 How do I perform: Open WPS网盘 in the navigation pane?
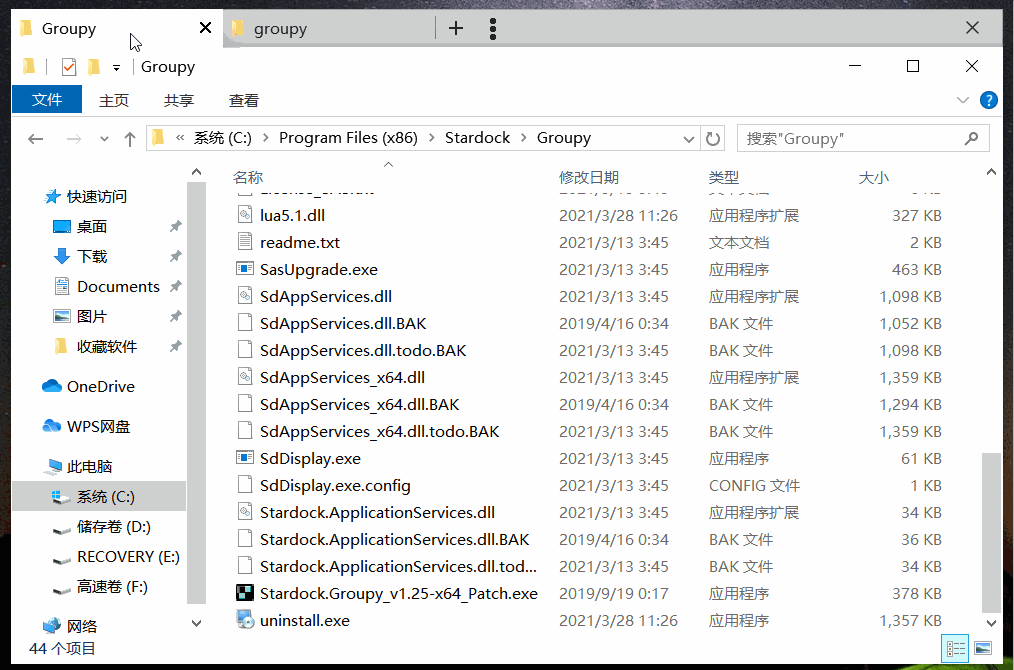click(x=86, y=427)
